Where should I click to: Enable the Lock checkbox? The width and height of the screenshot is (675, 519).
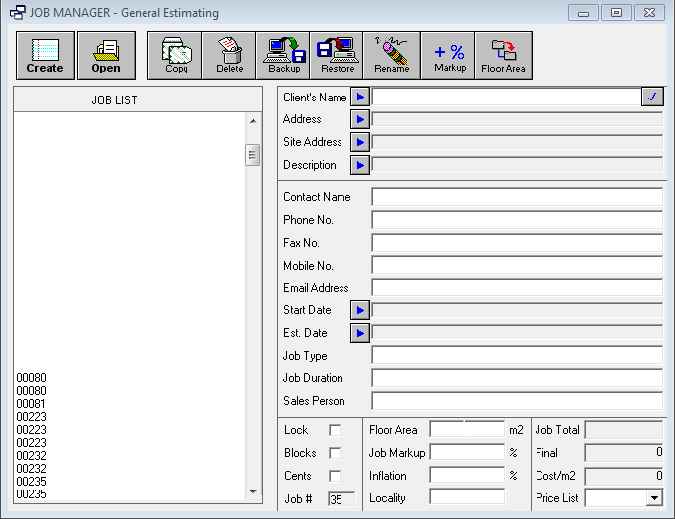coord(335,430)
